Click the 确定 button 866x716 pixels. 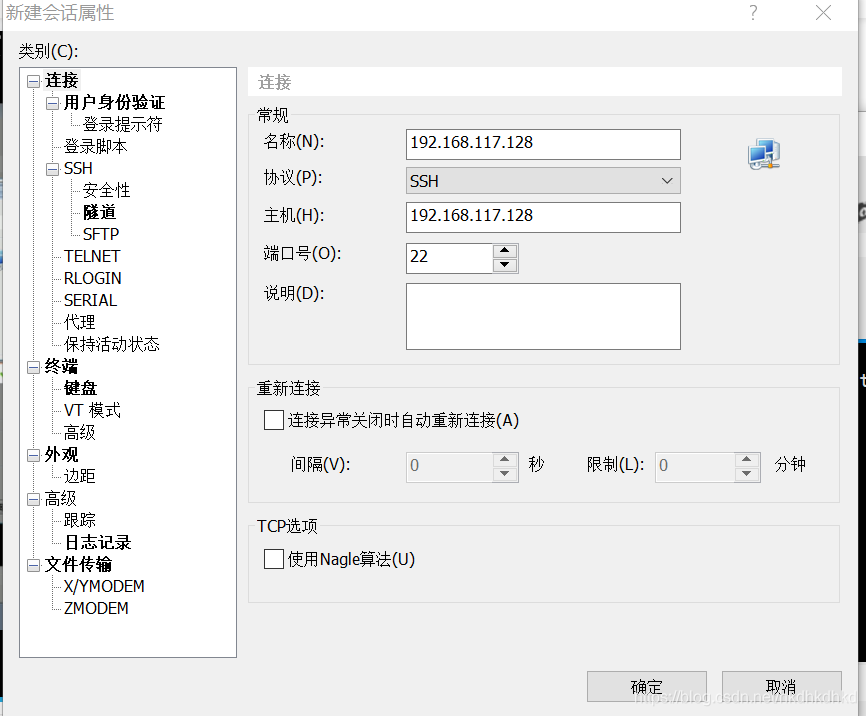(647, 686)
